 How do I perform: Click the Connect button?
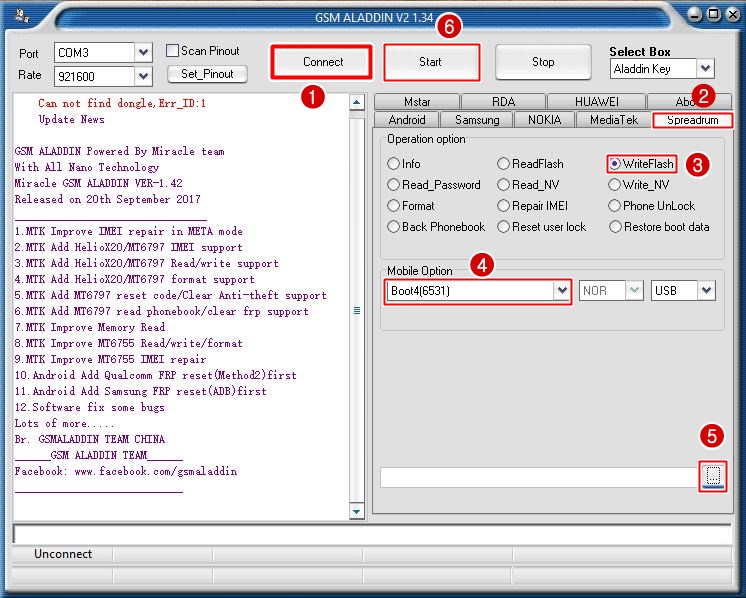click(323, 62)
